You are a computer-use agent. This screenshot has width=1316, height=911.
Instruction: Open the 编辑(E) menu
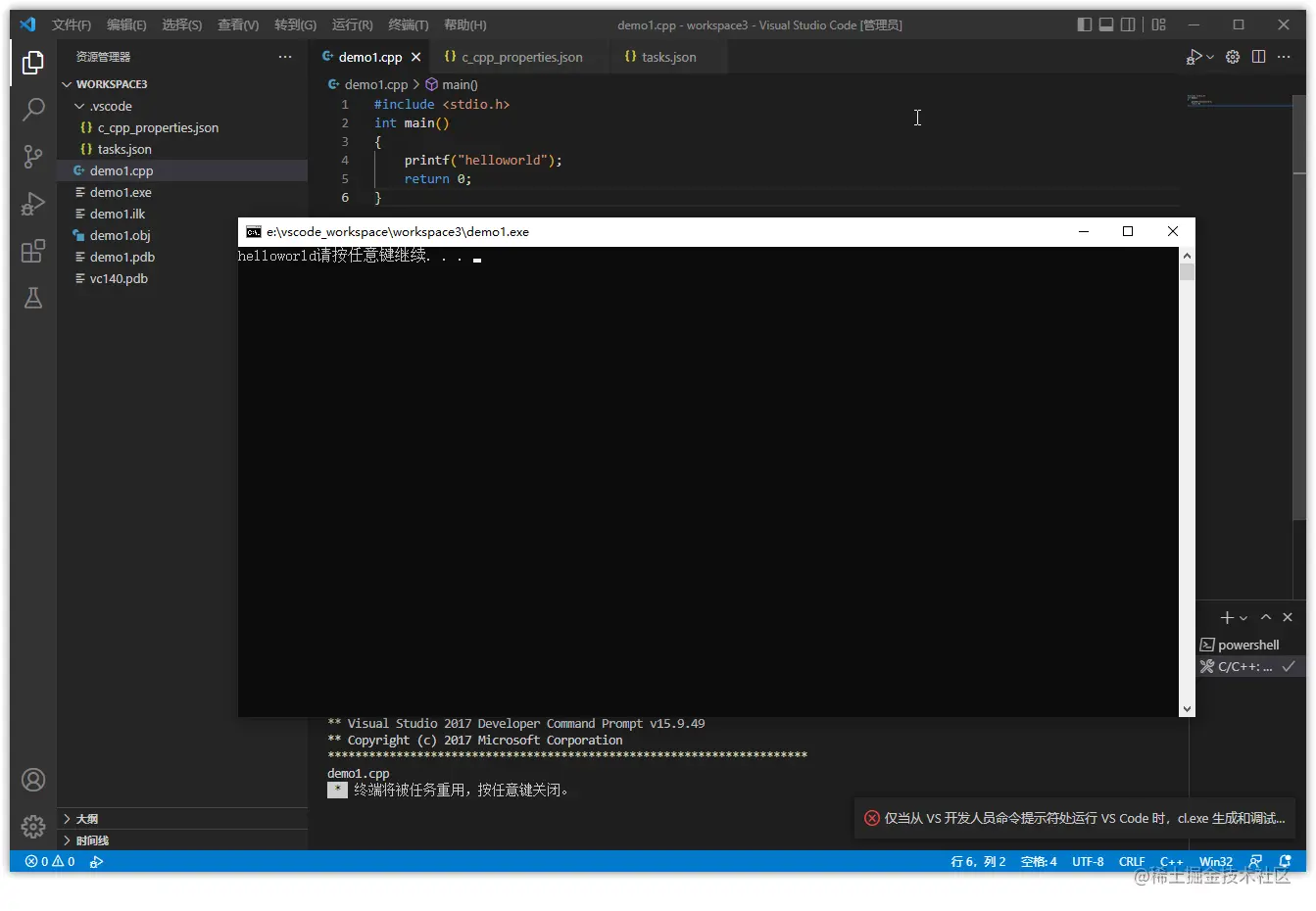(126, 24)
